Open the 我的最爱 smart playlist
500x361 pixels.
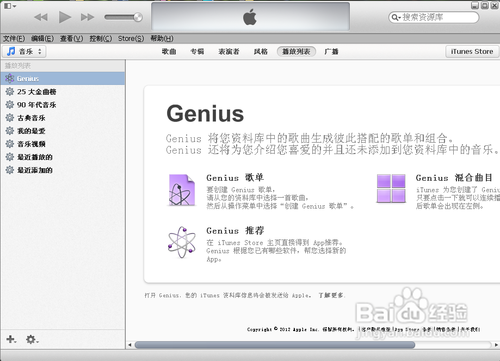[63, 131]
